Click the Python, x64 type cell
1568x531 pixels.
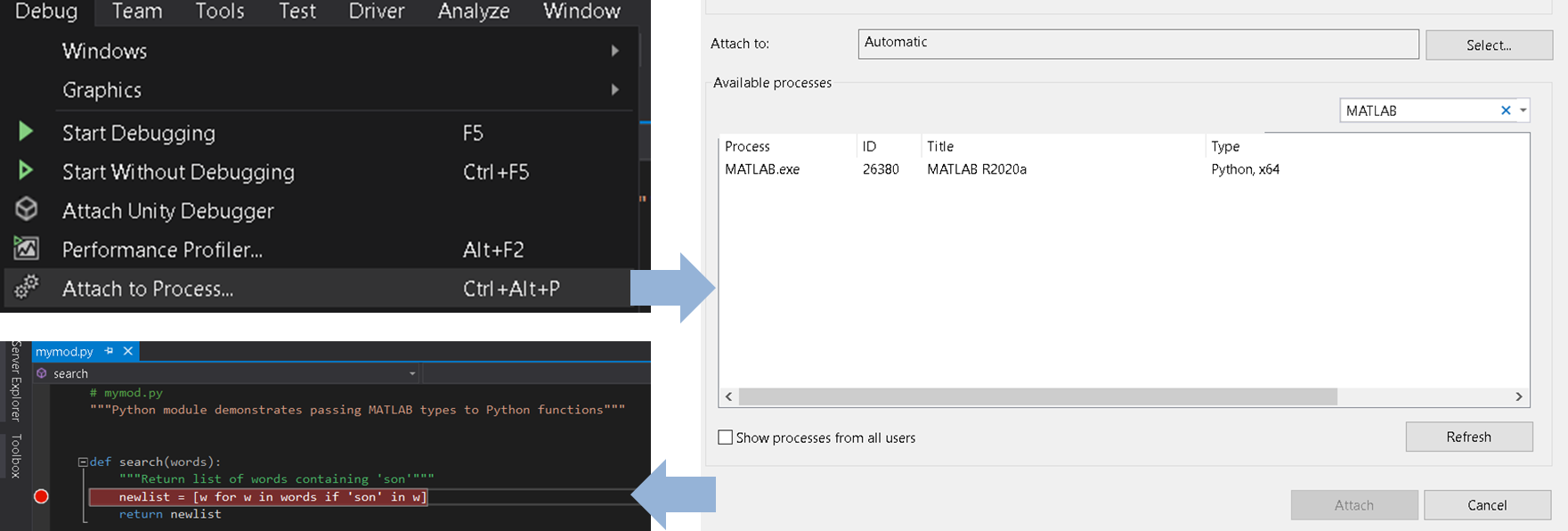1245,169
